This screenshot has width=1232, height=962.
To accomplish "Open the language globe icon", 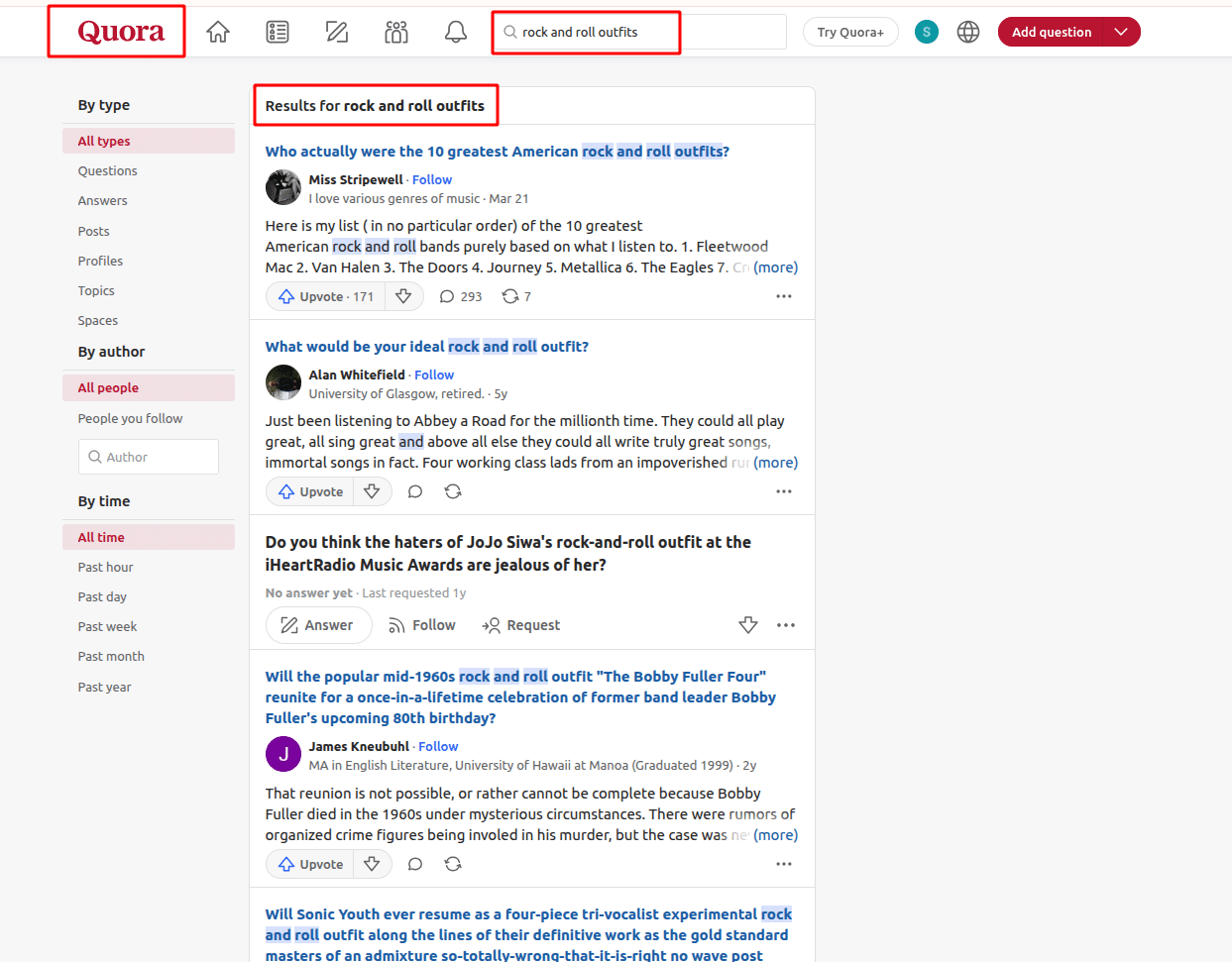I will coord(968,32).
